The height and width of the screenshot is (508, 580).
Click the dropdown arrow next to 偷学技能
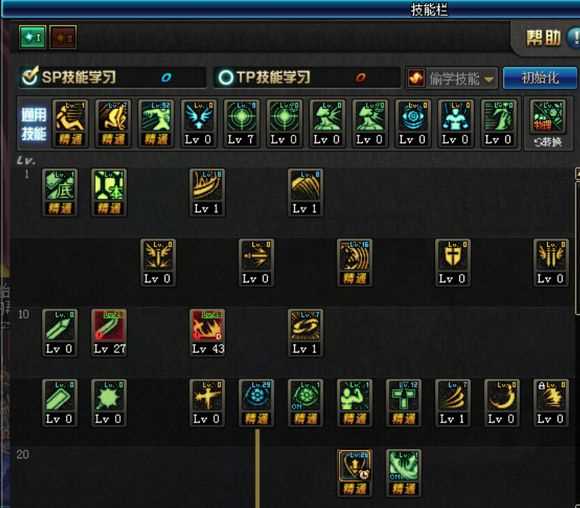[489, 79]
